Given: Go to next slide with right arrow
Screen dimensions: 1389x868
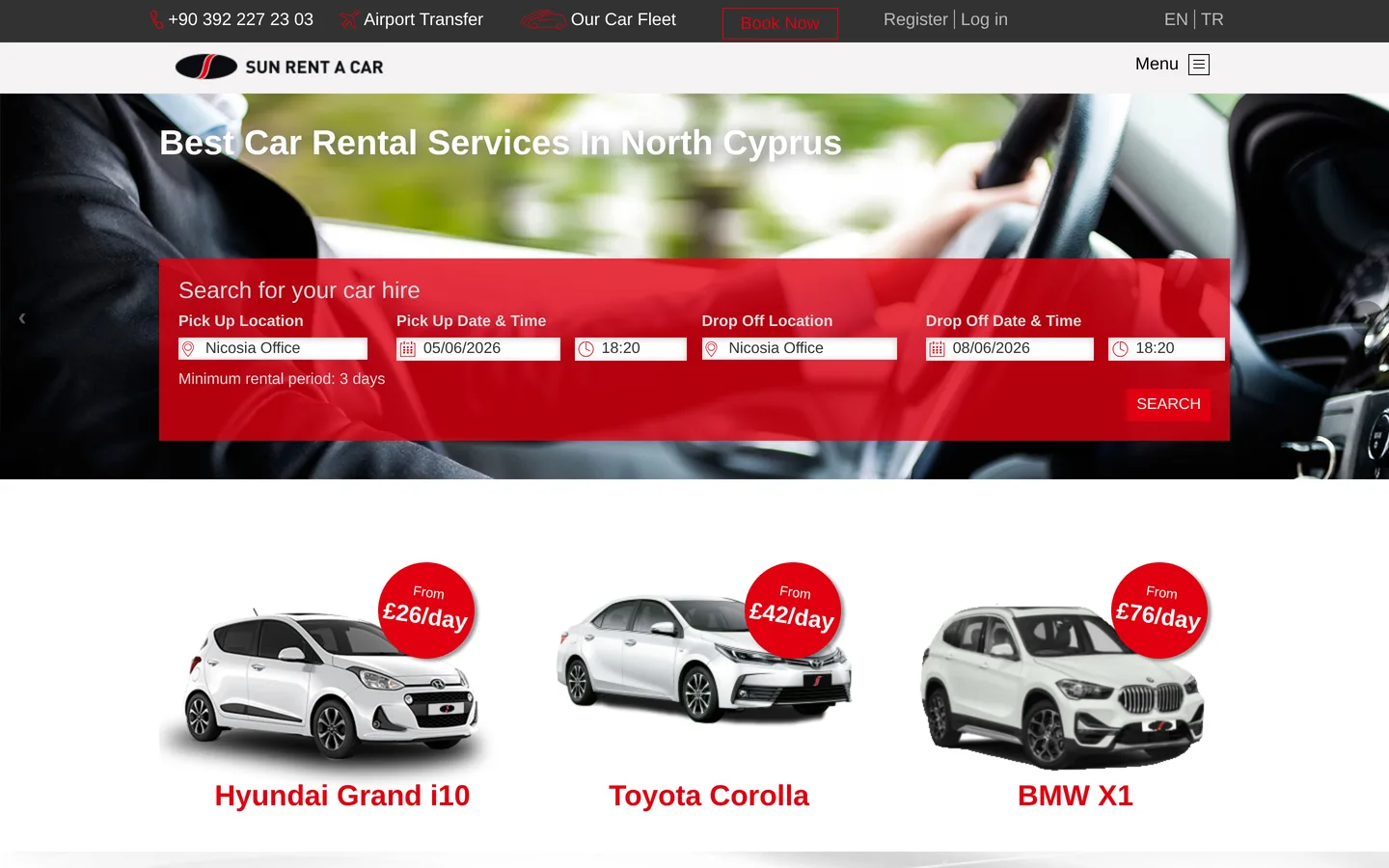Looking at the screenshot, I should tap(1366, 317).
